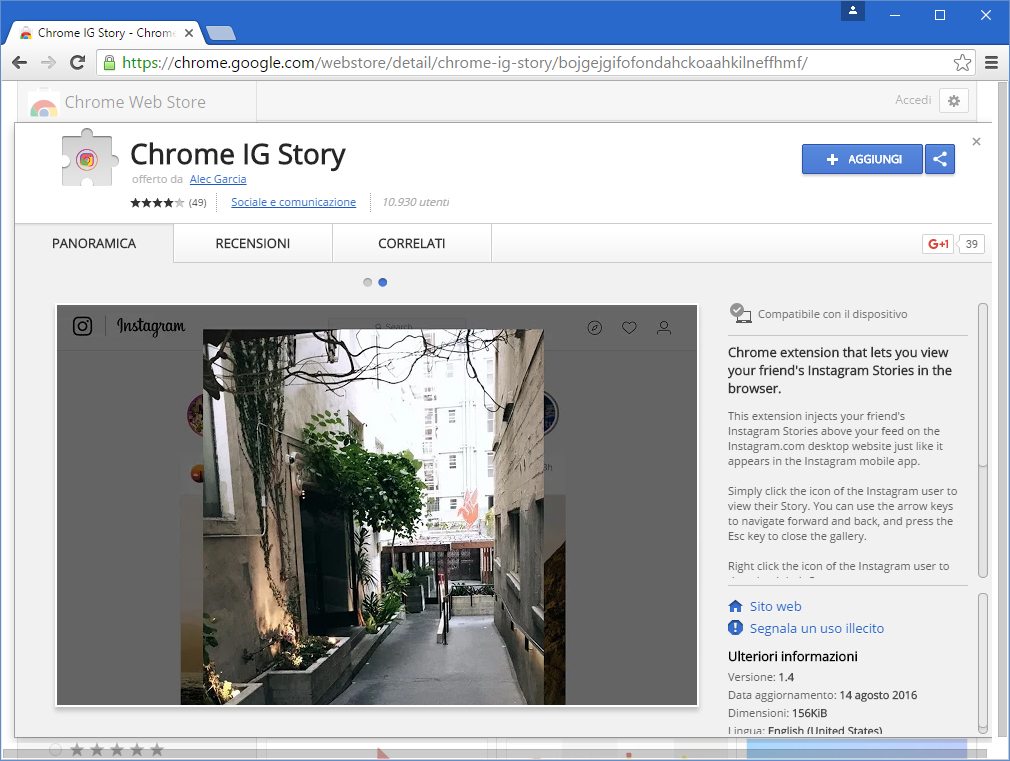Click the share button next to AGGIUNGI
The image size is (1010, 761).
coord(940,159)
